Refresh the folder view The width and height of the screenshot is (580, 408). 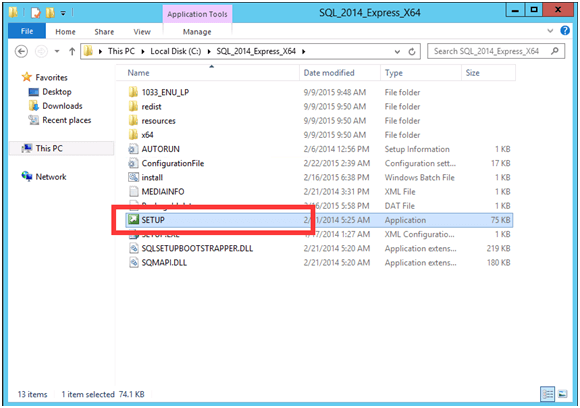click(412, 52)
